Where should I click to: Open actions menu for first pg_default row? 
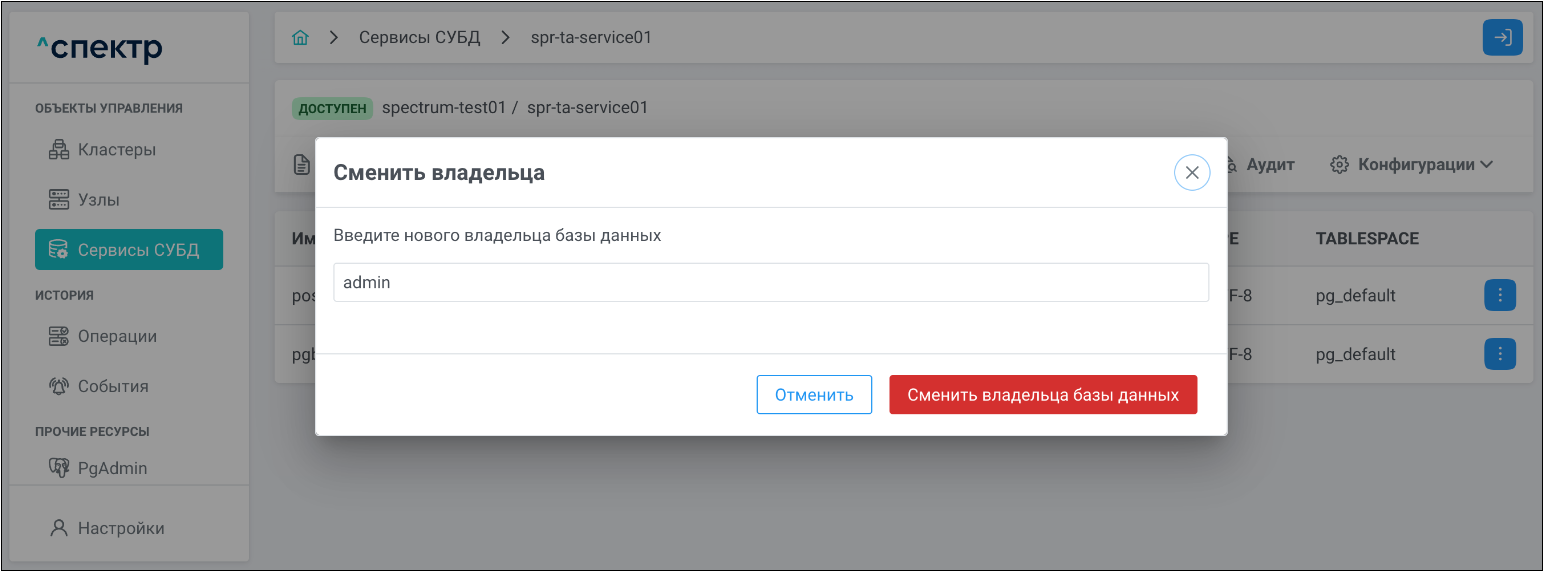(x=1500, y=296)
